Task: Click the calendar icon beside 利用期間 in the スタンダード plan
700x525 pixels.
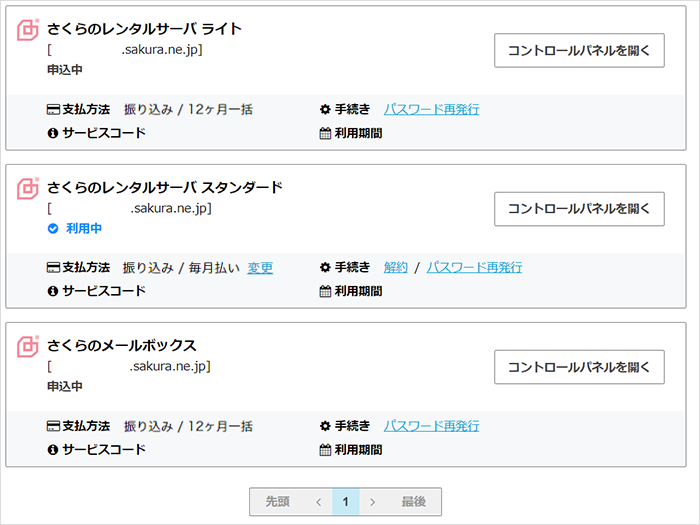Action: click(325, 291)
